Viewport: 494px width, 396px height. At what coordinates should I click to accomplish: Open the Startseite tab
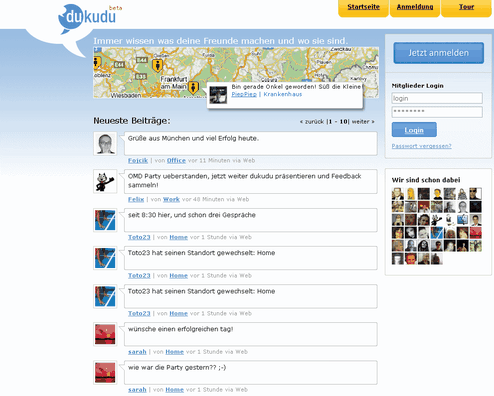tap(363, 7)
